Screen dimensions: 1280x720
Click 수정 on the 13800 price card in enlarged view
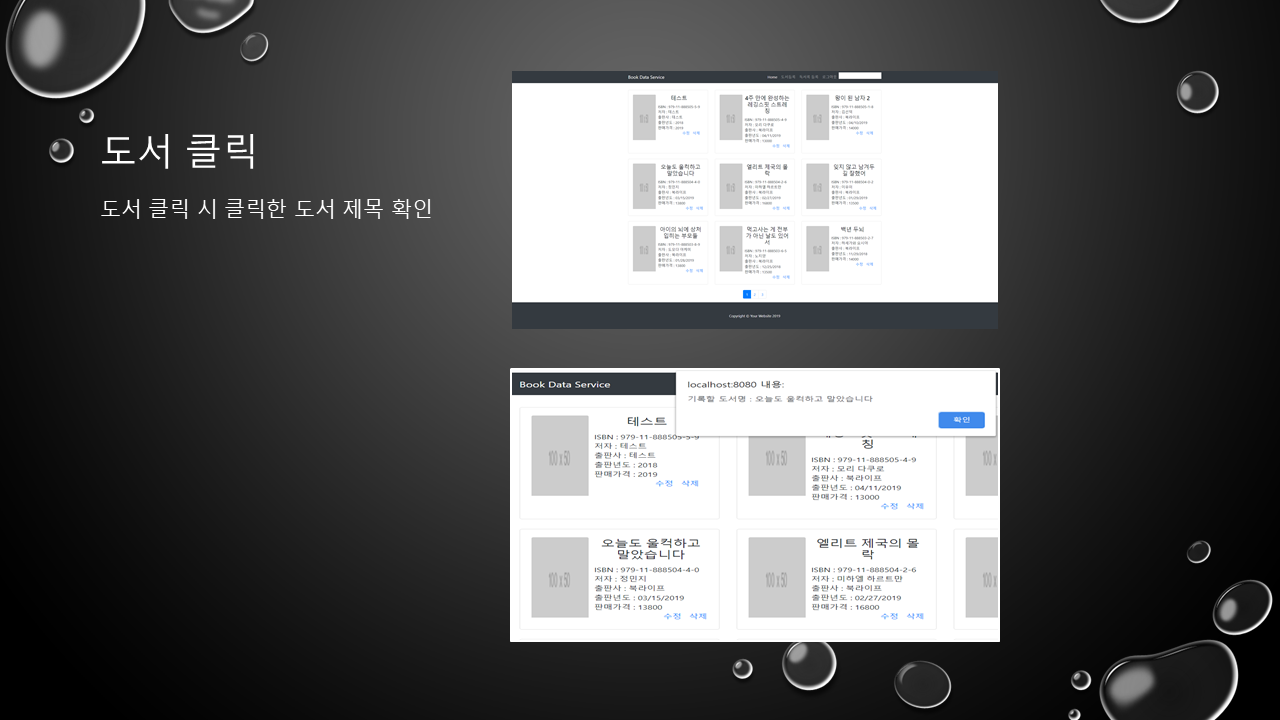pyautogui.click(x=672, y=616)
